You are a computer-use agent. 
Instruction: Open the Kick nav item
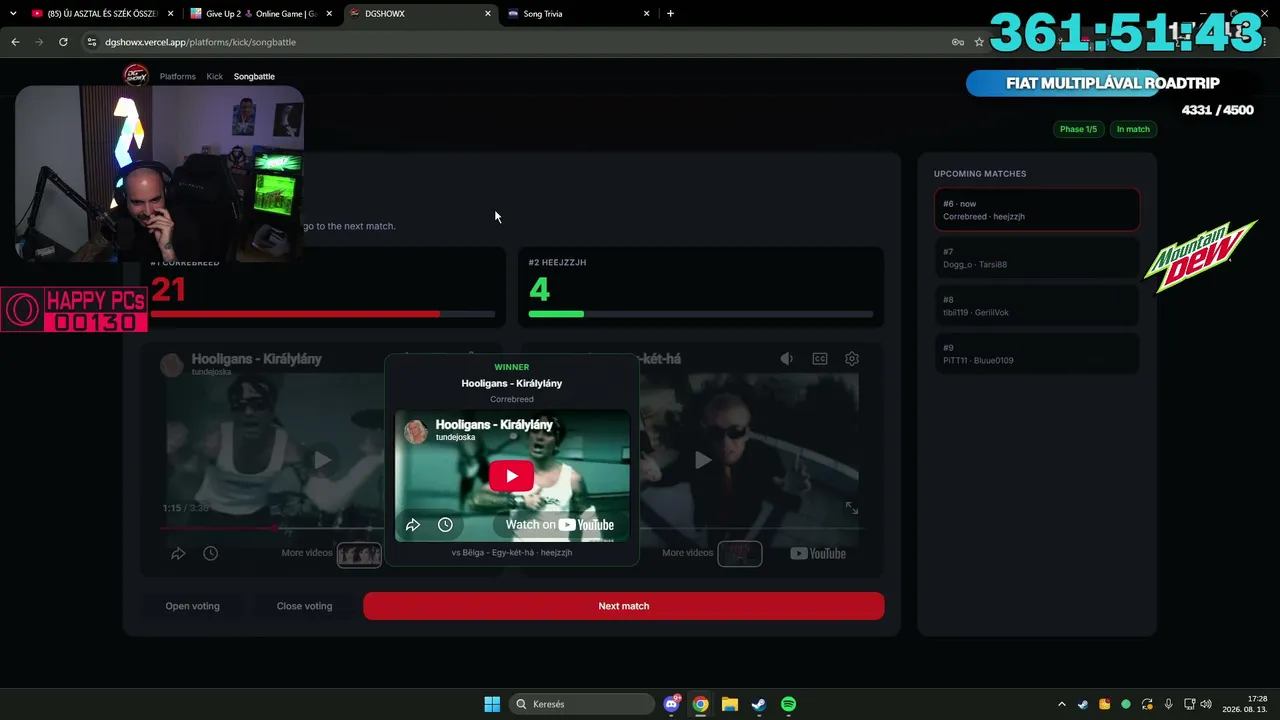pyautogui.click(x=215, y=76)
